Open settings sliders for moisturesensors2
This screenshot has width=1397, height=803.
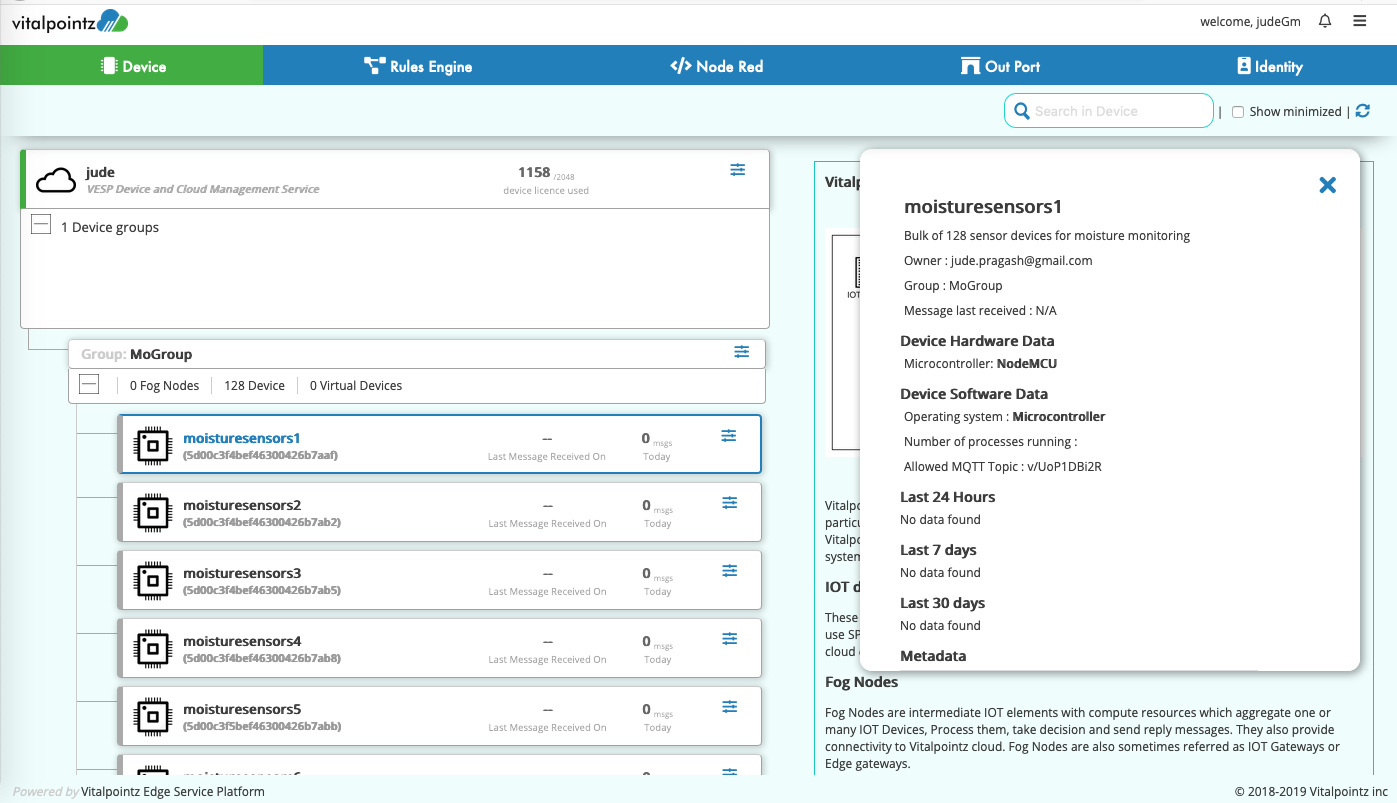pyautogui.click(x=730, y=503)
